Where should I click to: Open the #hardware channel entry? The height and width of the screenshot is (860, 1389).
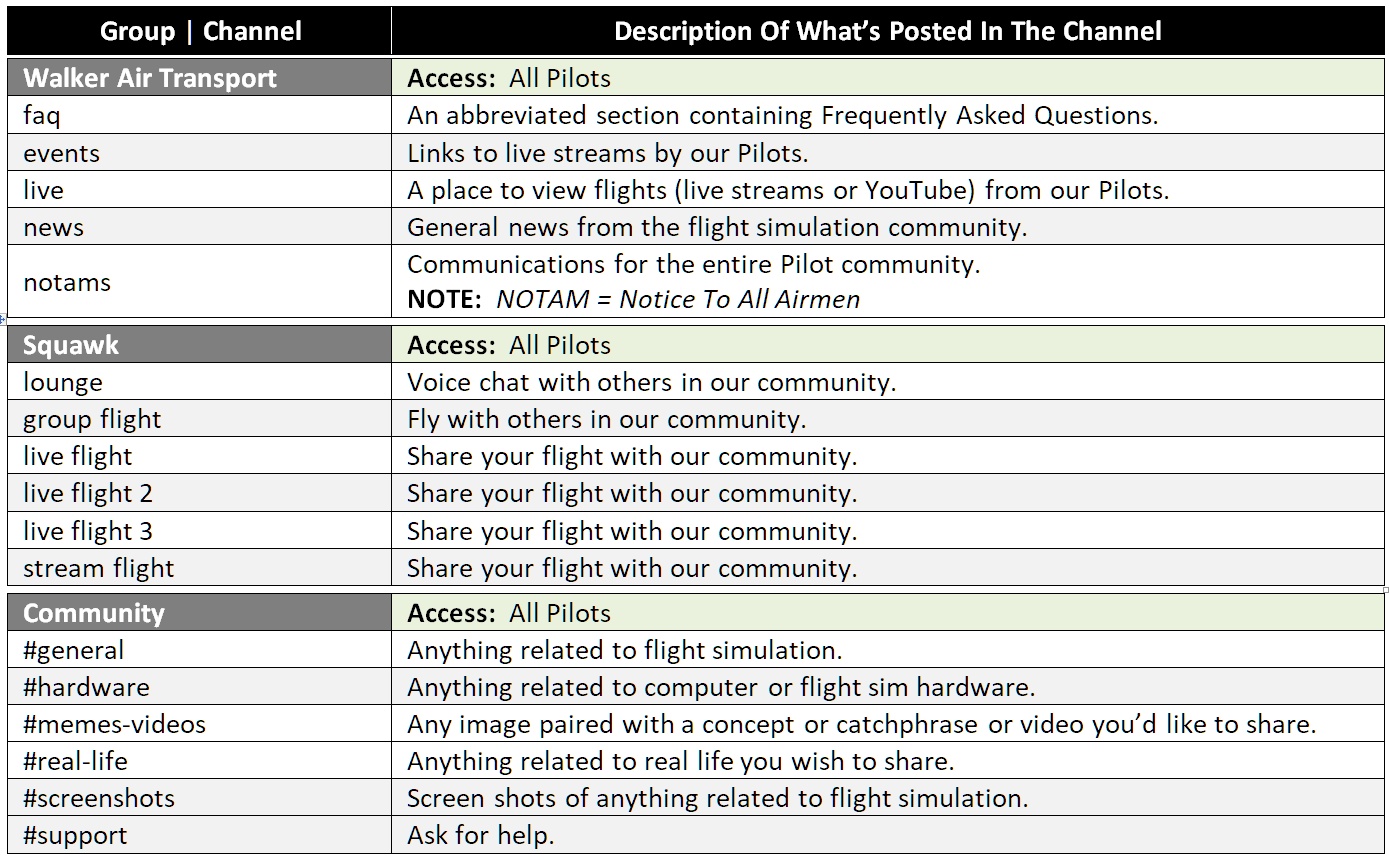199,687
